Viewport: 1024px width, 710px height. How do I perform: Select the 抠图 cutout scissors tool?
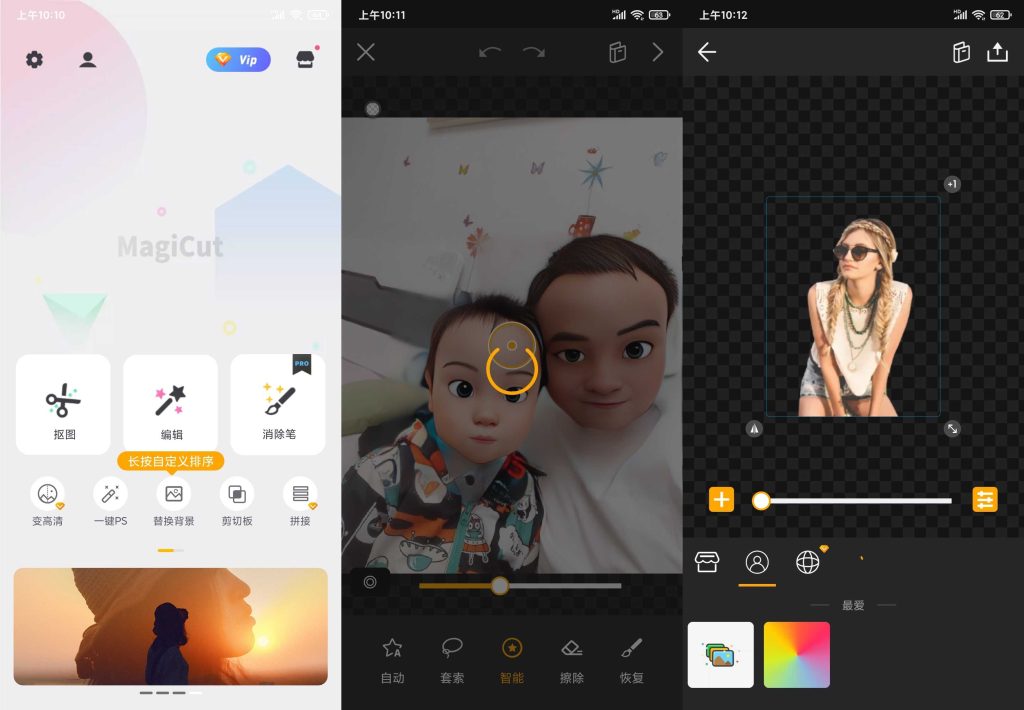[62, 404]
